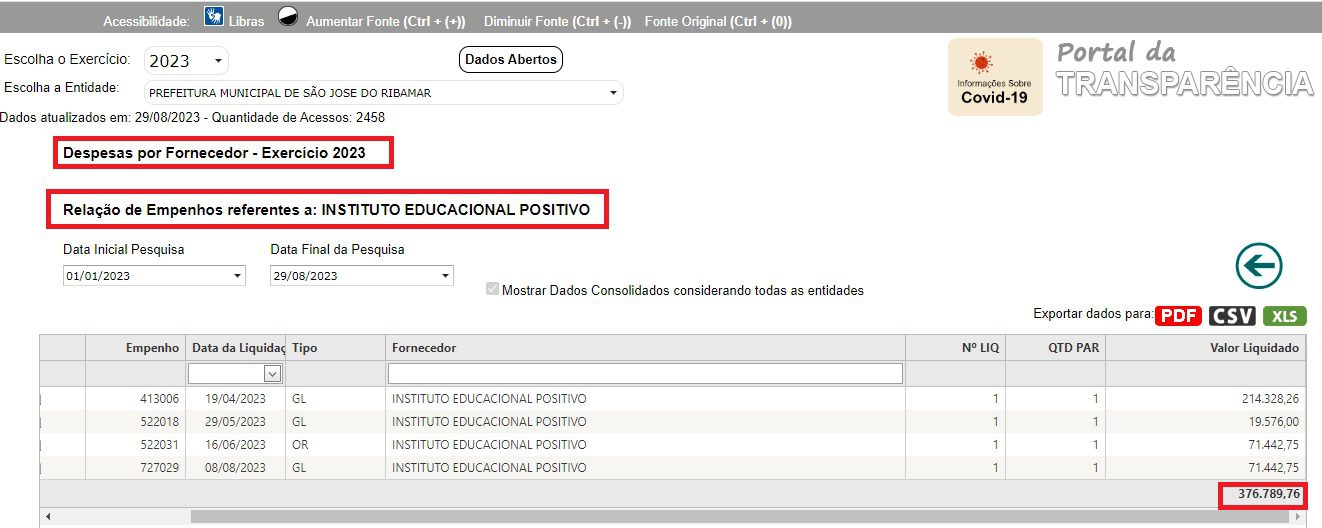Viewport: 1322px width, 528px height.
Task: Click the Libras accessibility icon
Action: click(x=213, y=17)
